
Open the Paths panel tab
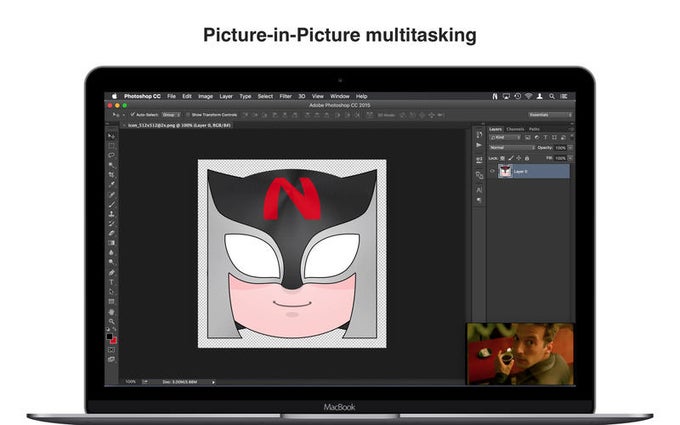tap(534, 129)
